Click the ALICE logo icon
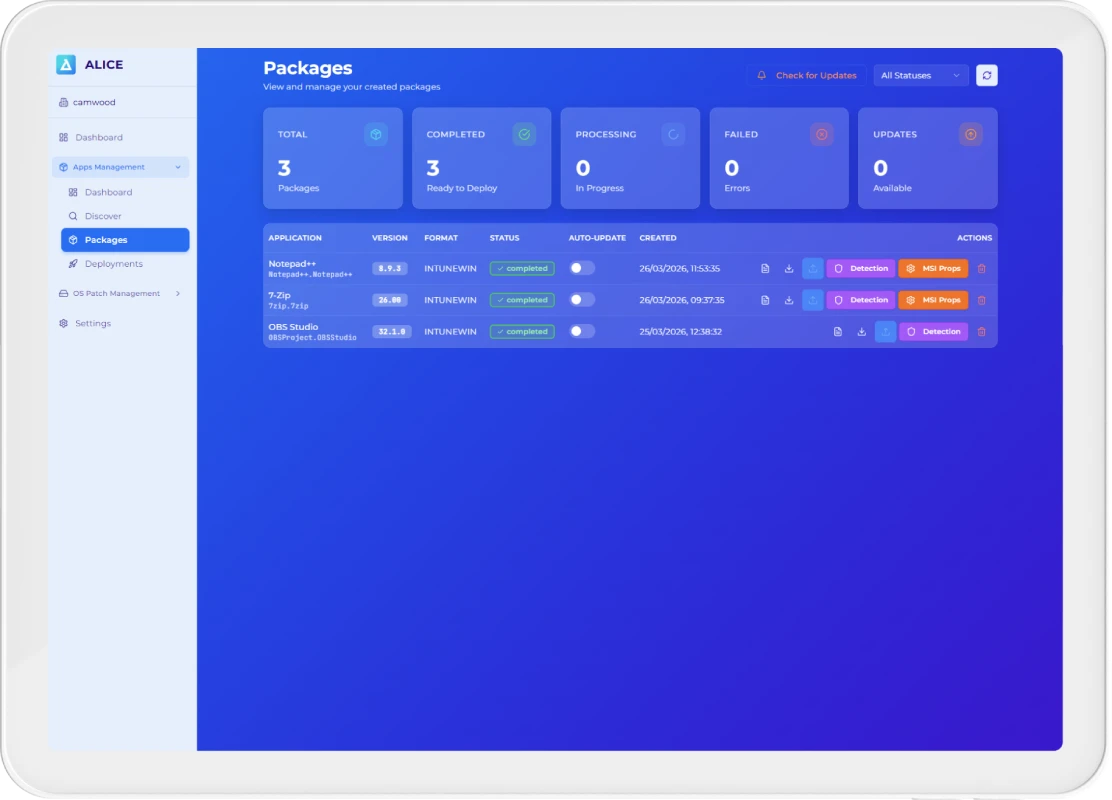Viewport: 1112px width, 800px height. tap(66, 65)
